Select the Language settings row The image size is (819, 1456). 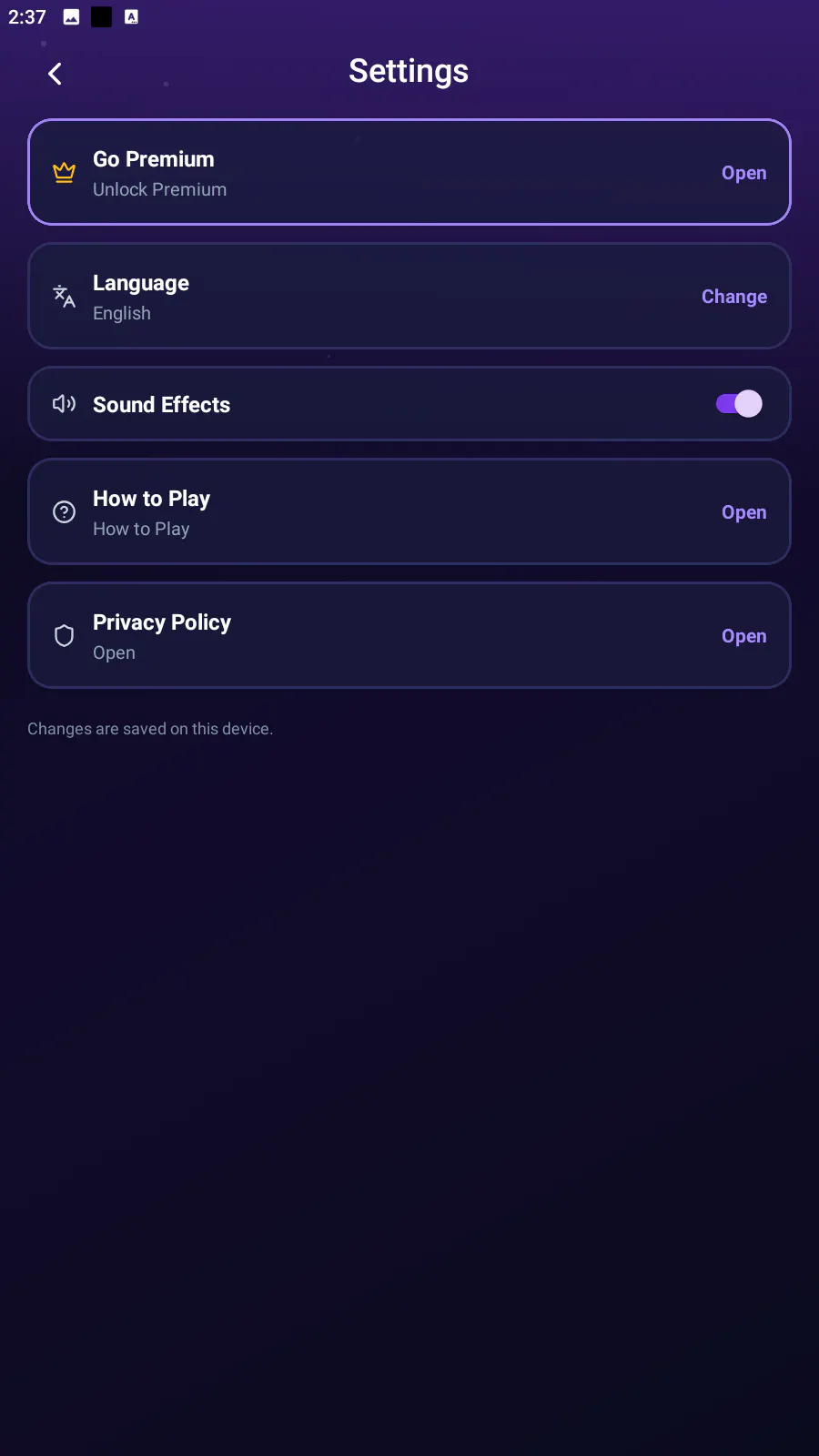409,296
